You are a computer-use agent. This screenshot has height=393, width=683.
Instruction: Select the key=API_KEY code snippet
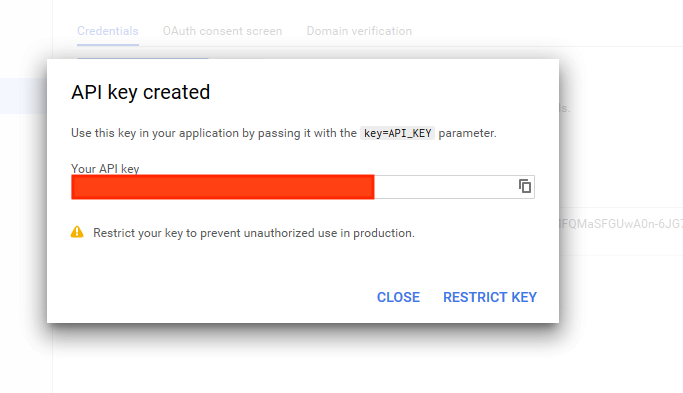(x=397, y=133)
